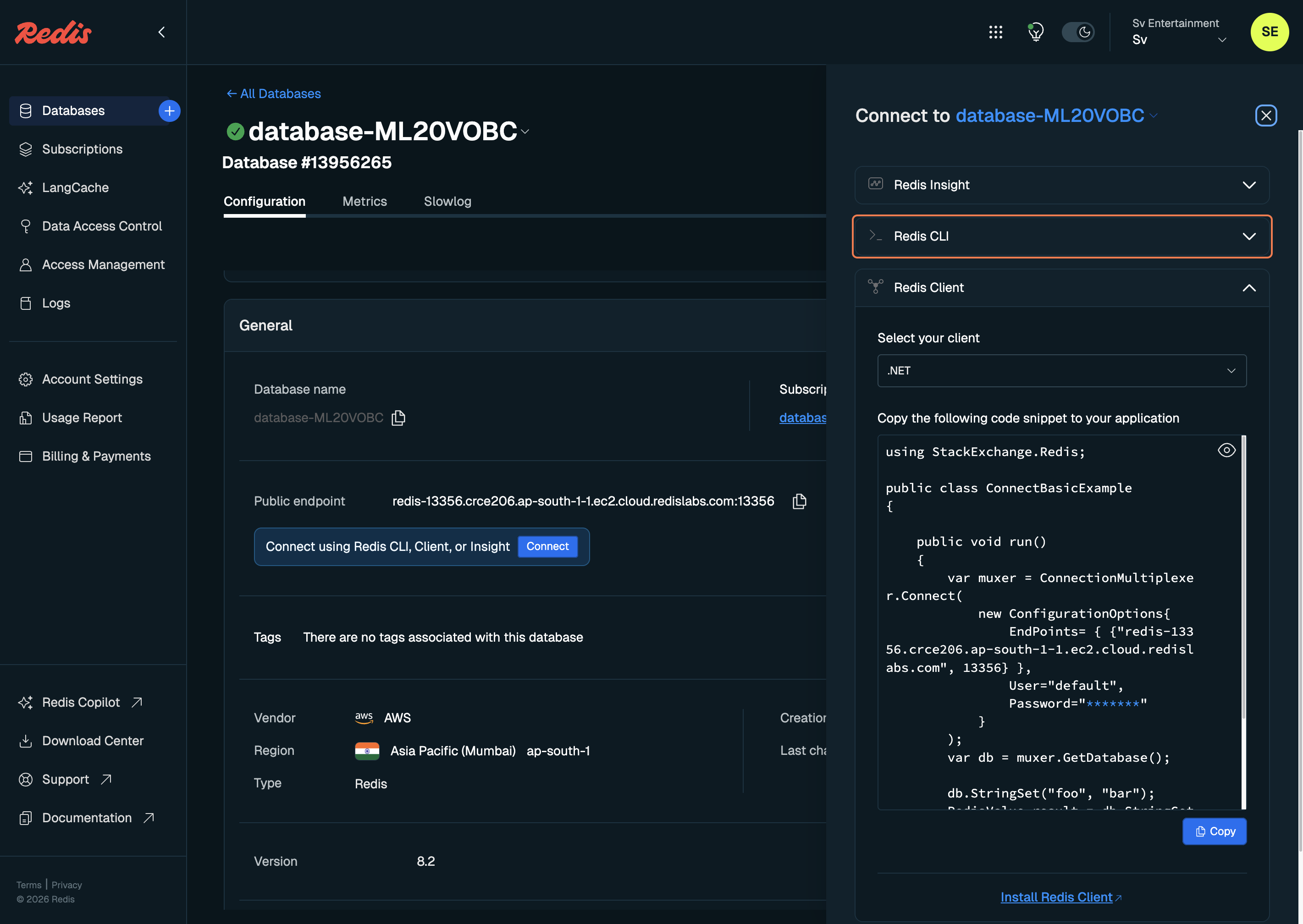The image size is (1303, 924).
Task: Switch to the Slowlog tab
Action: pos(447,201)
